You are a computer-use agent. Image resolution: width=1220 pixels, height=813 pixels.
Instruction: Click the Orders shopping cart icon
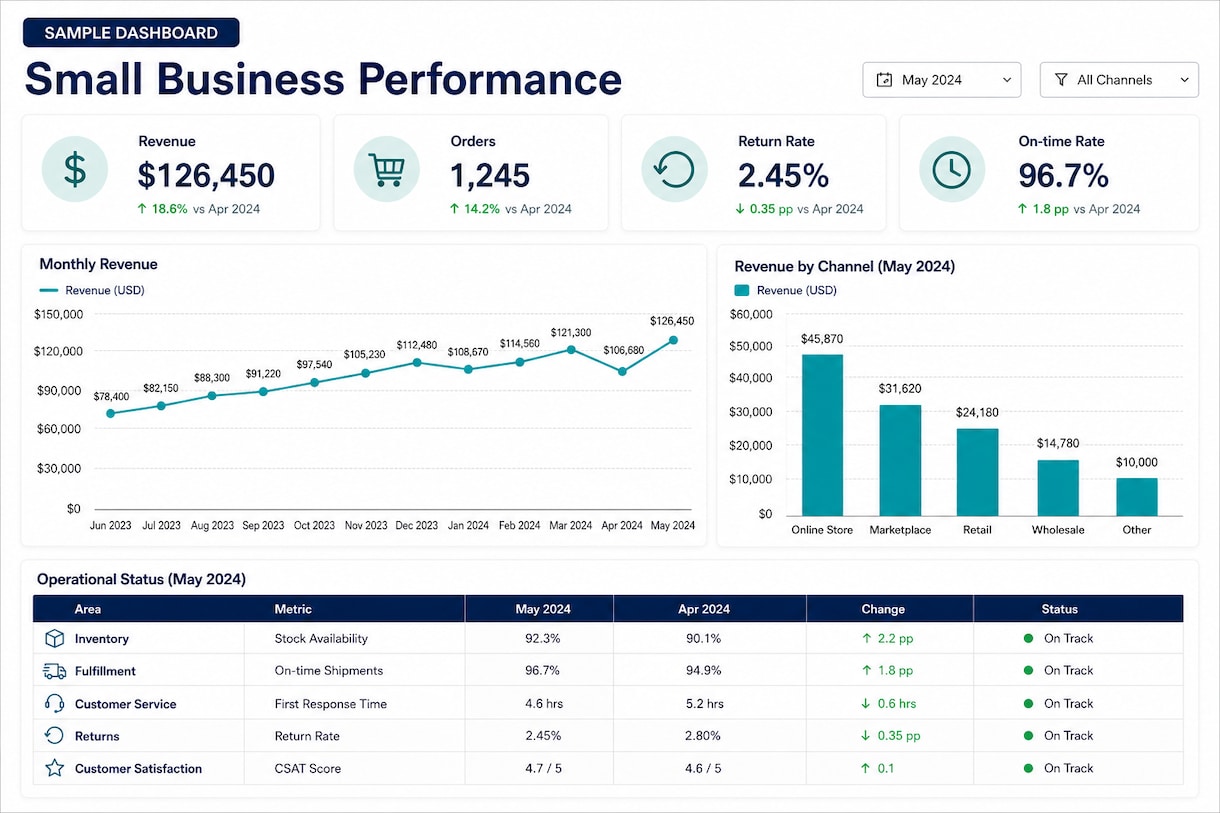pyautogui.click(x=386, y=169)
